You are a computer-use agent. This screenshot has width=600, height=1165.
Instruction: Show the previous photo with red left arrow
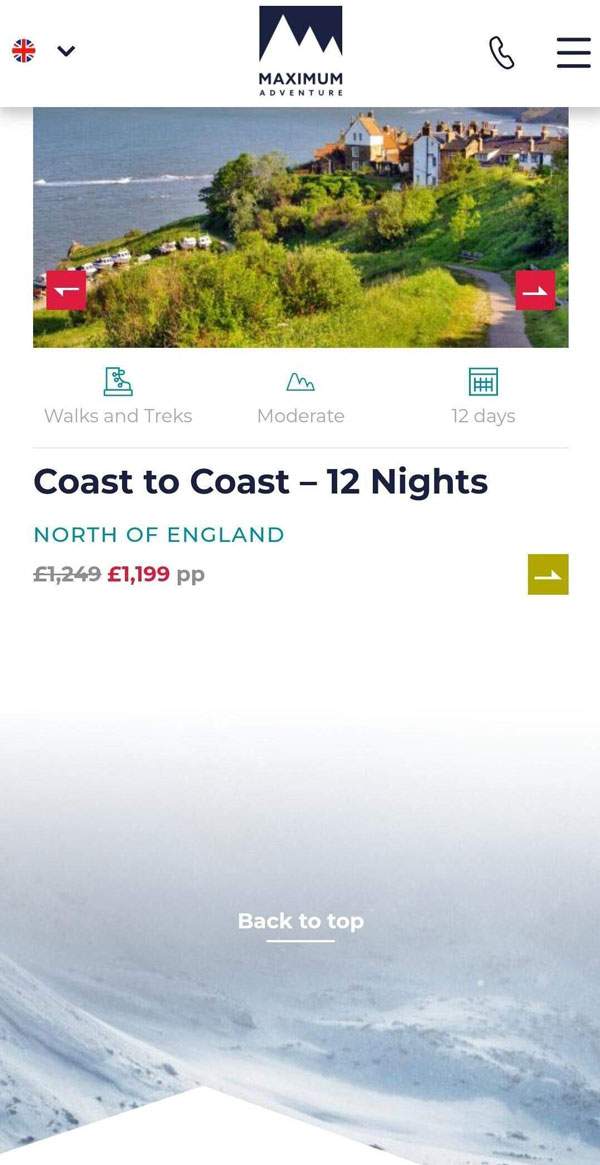66,290
